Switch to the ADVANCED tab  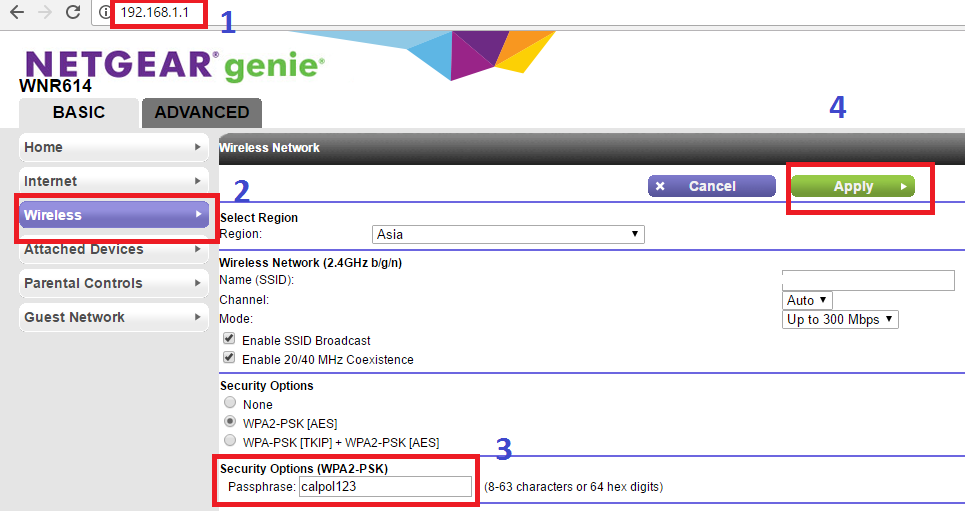click(x=202, y=113)
